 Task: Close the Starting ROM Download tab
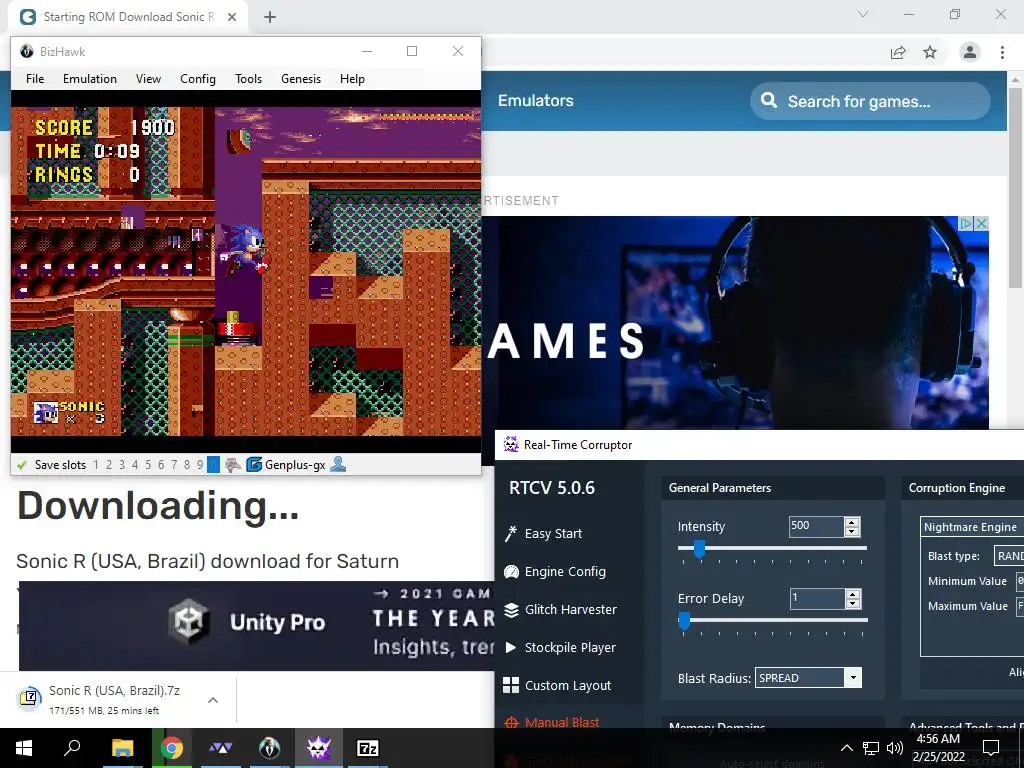pyautogui.click(x=232, y=17)
